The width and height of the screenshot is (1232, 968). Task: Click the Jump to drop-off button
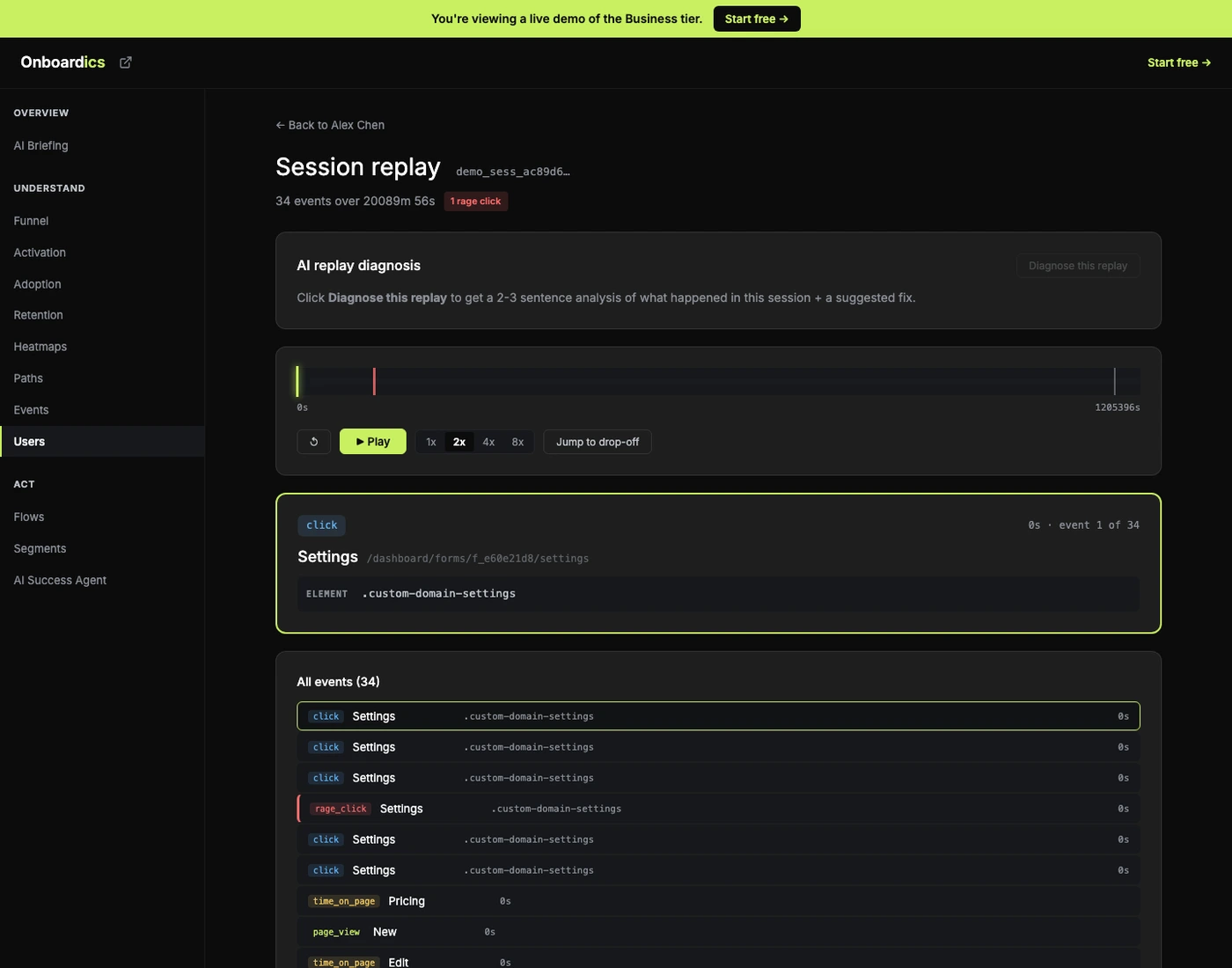[597, 441]
